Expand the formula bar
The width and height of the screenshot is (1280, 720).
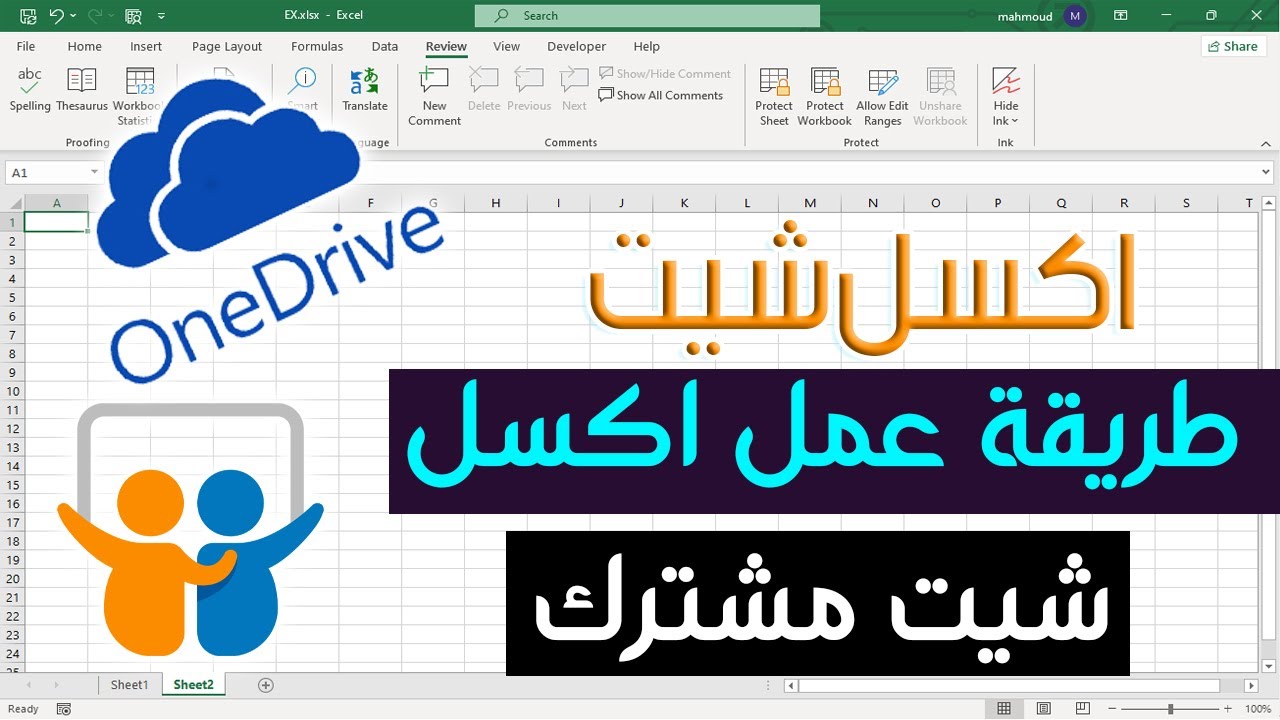[1267, 173]
